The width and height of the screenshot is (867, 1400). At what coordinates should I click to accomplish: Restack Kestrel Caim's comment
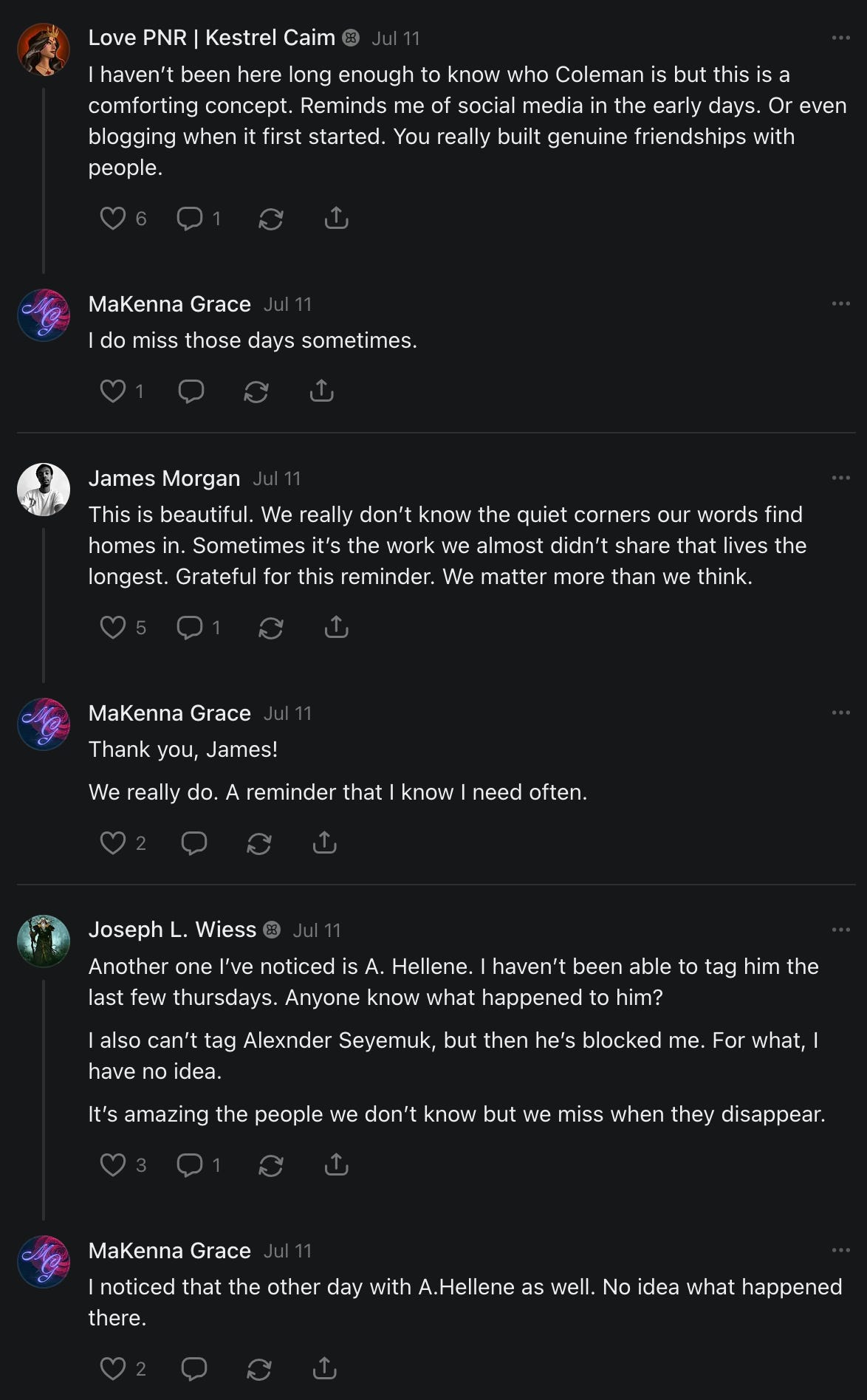271,219
